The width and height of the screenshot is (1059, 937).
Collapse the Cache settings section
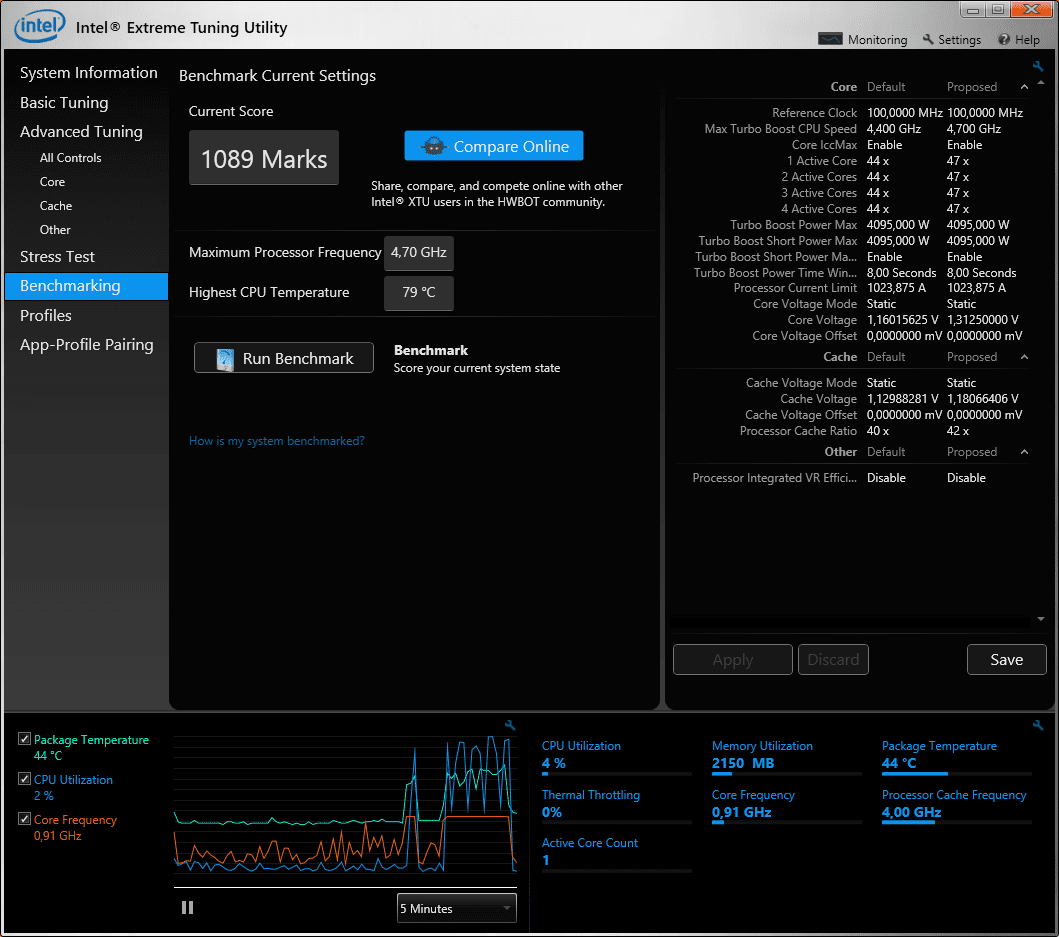[1024, 357]
